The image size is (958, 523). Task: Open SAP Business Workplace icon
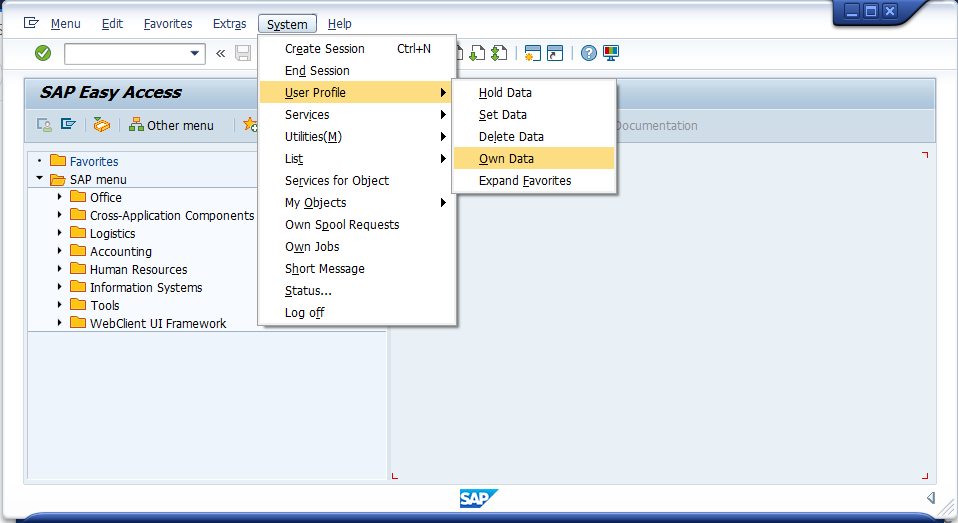(x=101, y=125)
